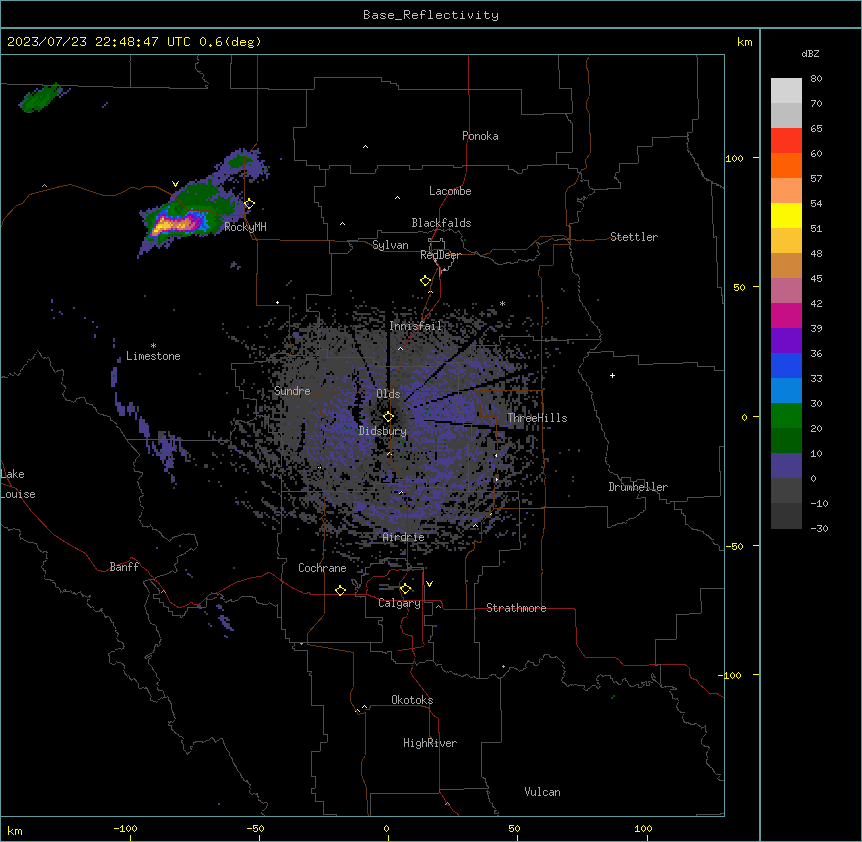Click the km unit label in the bottom-left corner
Viewport: 862px width, 842px height.
pos(14,831)
